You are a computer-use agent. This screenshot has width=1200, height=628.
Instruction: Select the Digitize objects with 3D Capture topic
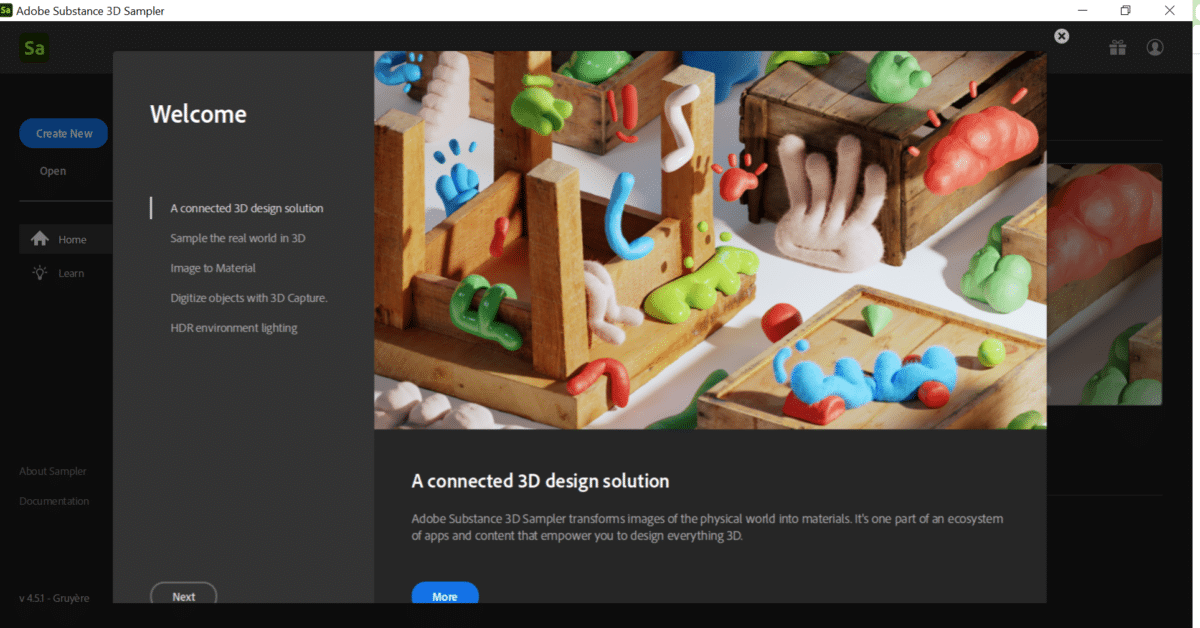coord(248,298)
